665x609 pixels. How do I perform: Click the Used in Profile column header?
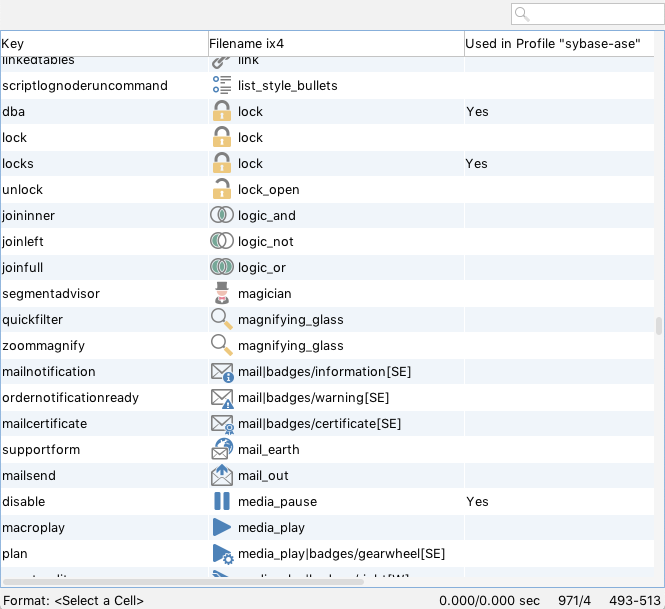pos(556,44)
